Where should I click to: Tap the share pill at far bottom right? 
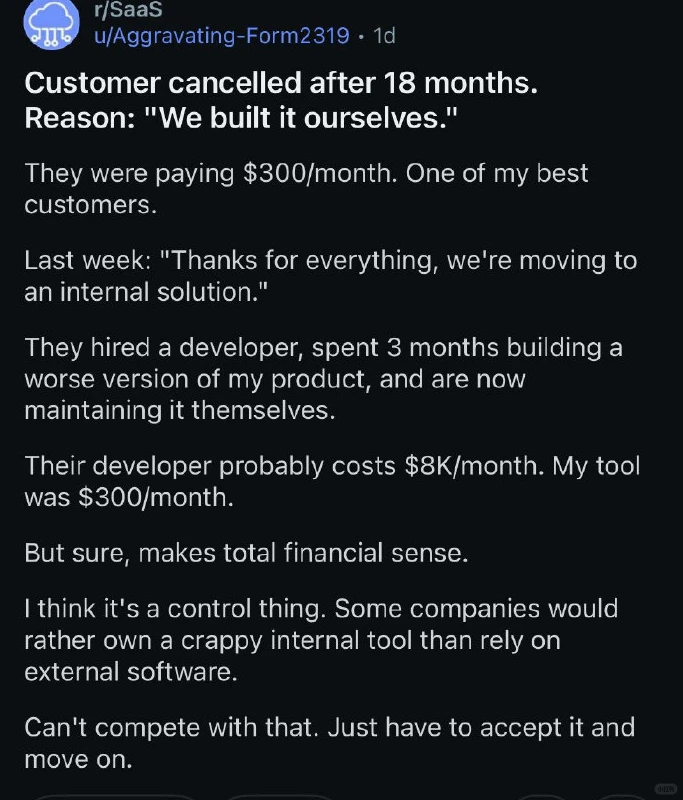click(620, 797)
